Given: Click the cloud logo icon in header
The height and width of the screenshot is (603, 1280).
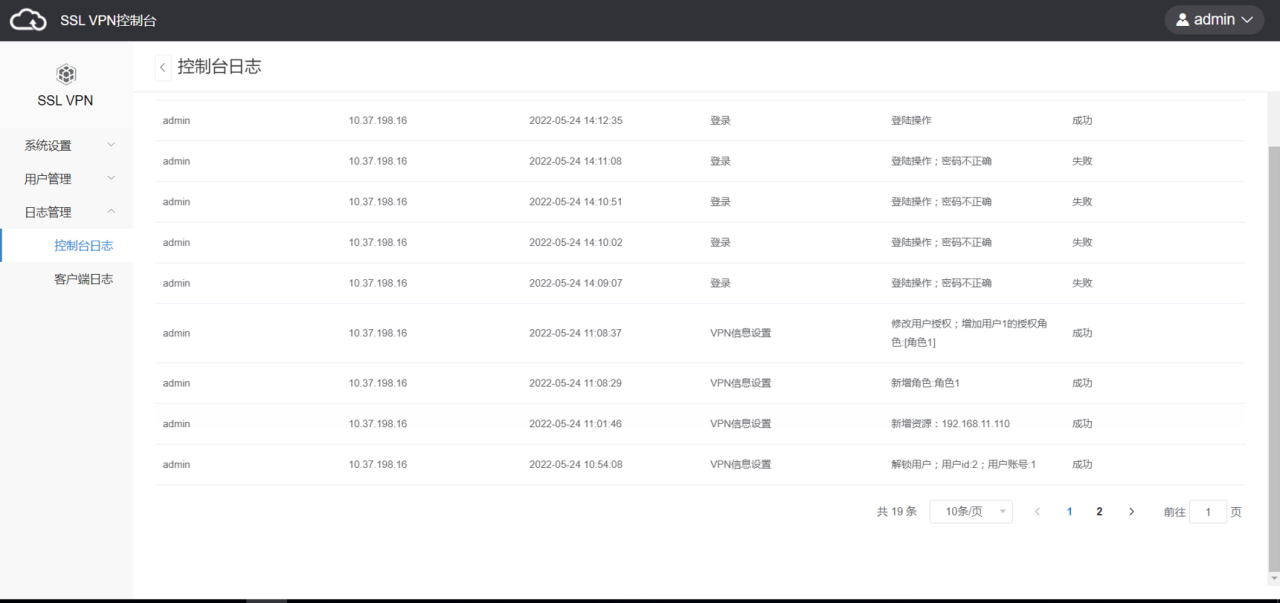Looking at the screenshot, I should 29,20.
